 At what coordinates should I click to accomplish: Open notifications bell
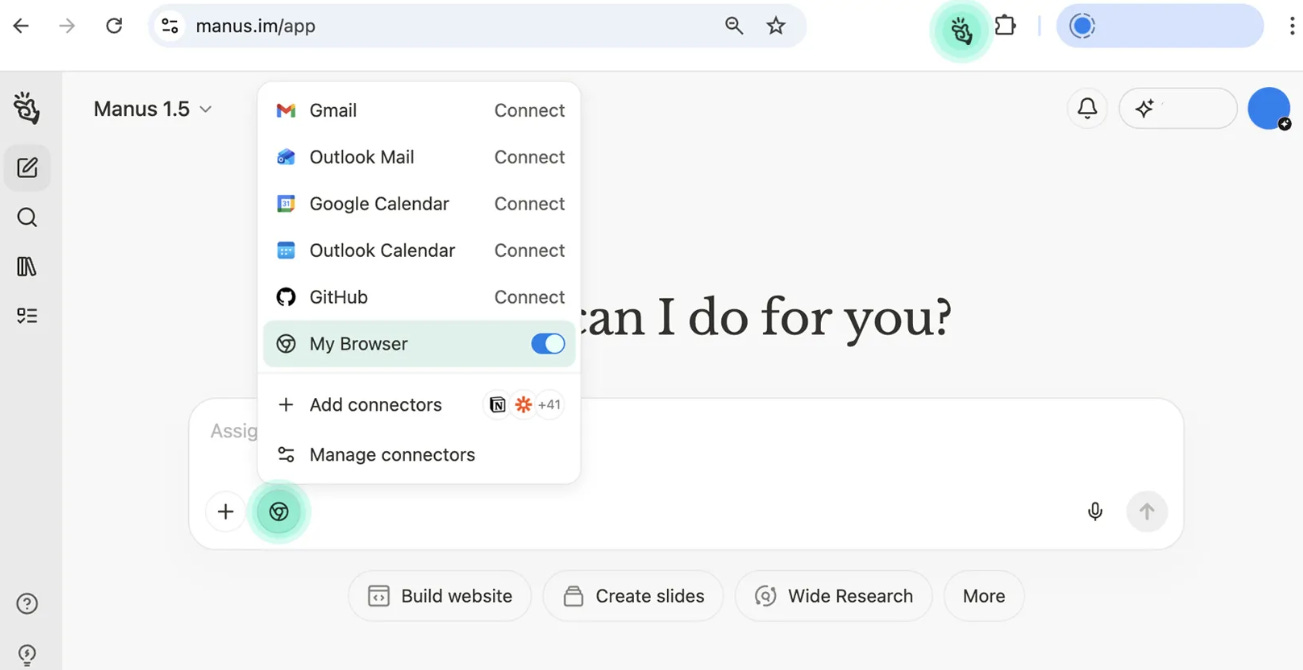[1087, 108]
